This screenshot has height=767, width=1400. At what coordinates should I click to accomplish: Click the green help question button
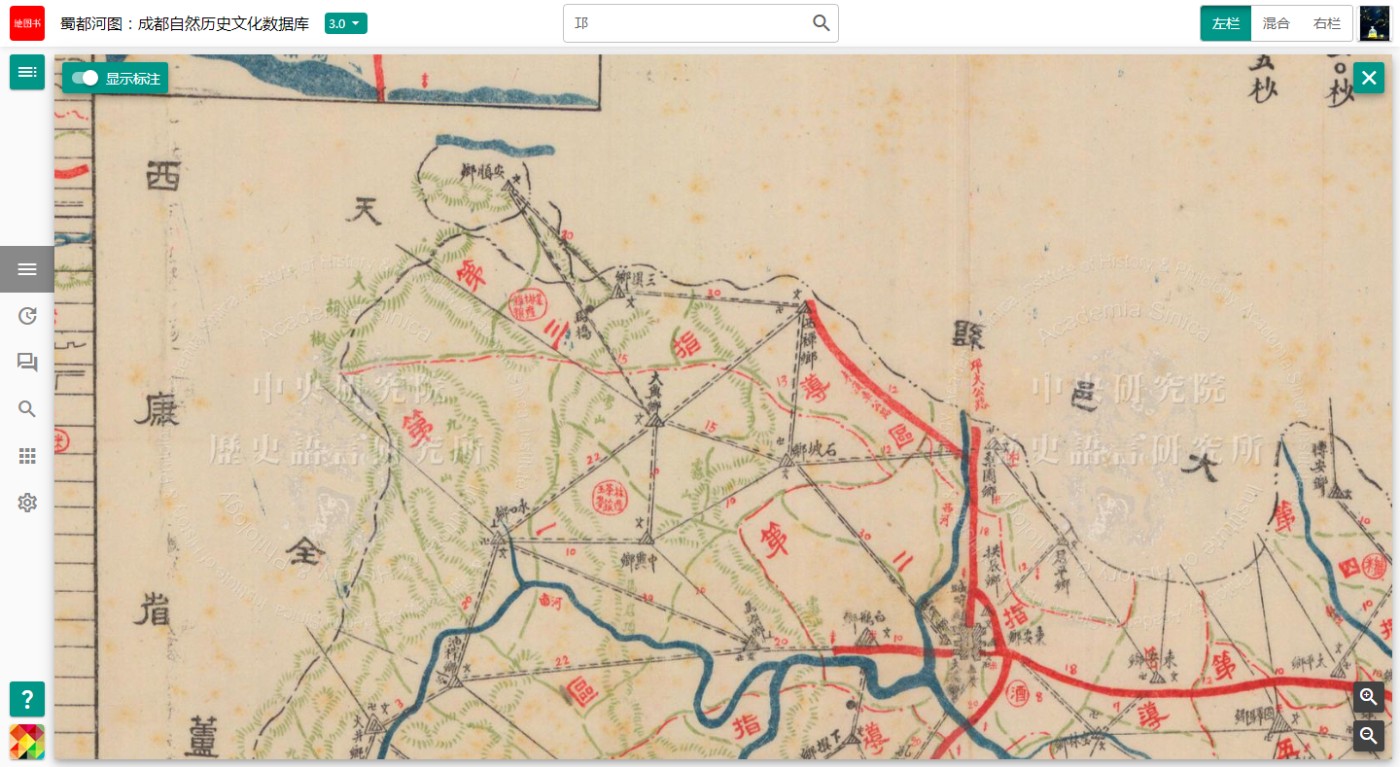[x=27, y=699]
